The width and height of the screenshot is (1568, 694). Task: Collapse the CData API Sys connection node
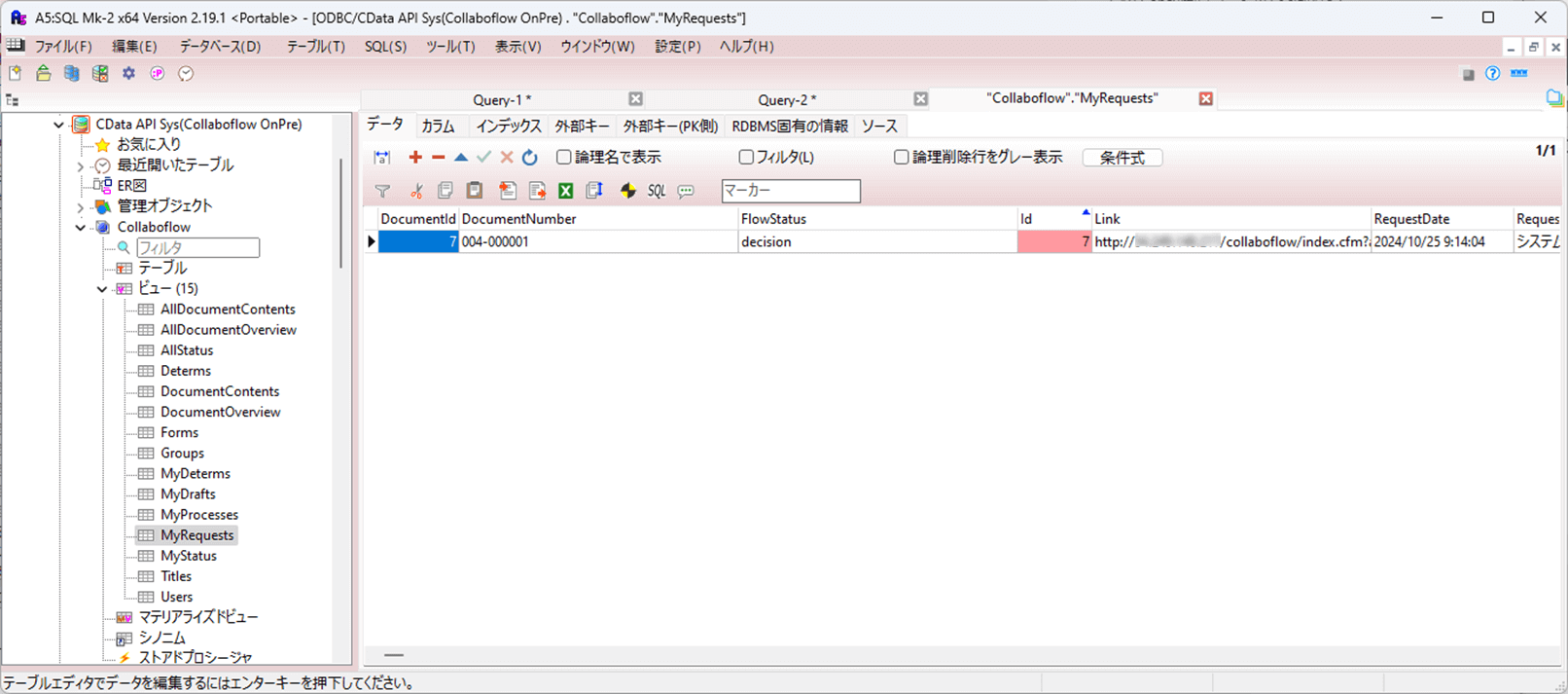(x=58, y=125)
